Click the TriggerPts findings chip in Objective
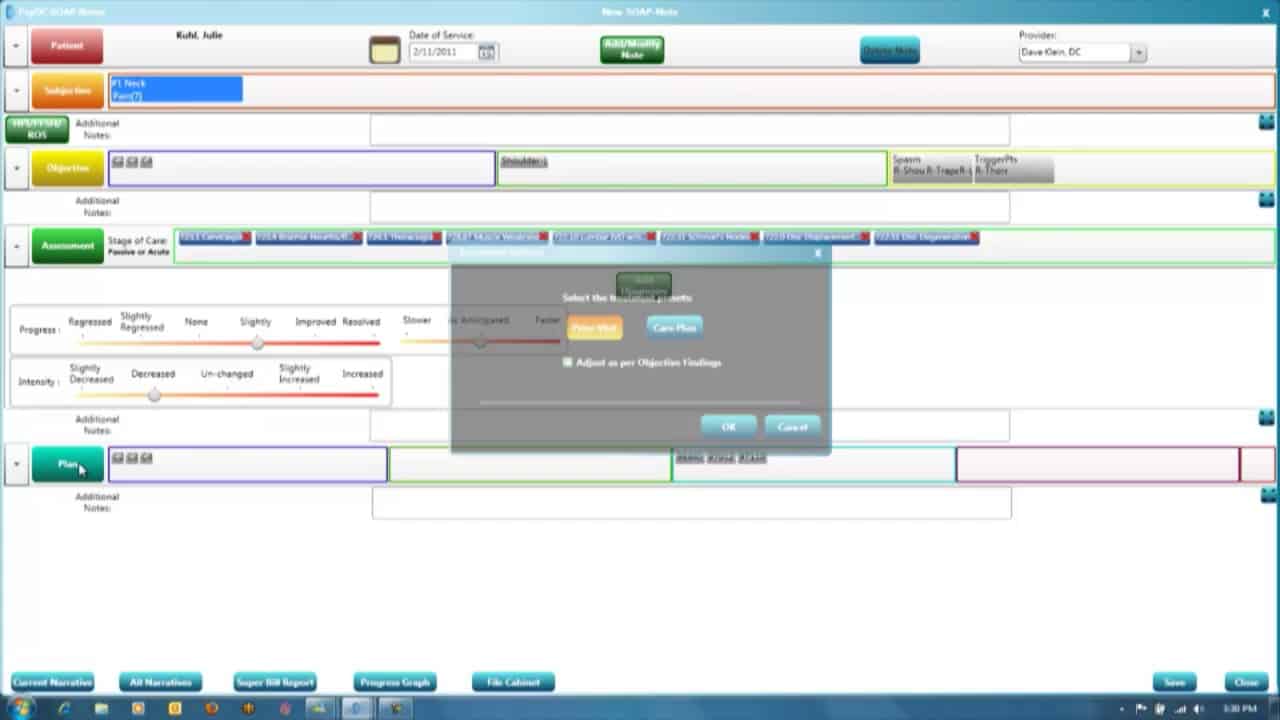 pyautogui.click(x=1013, y=168)
